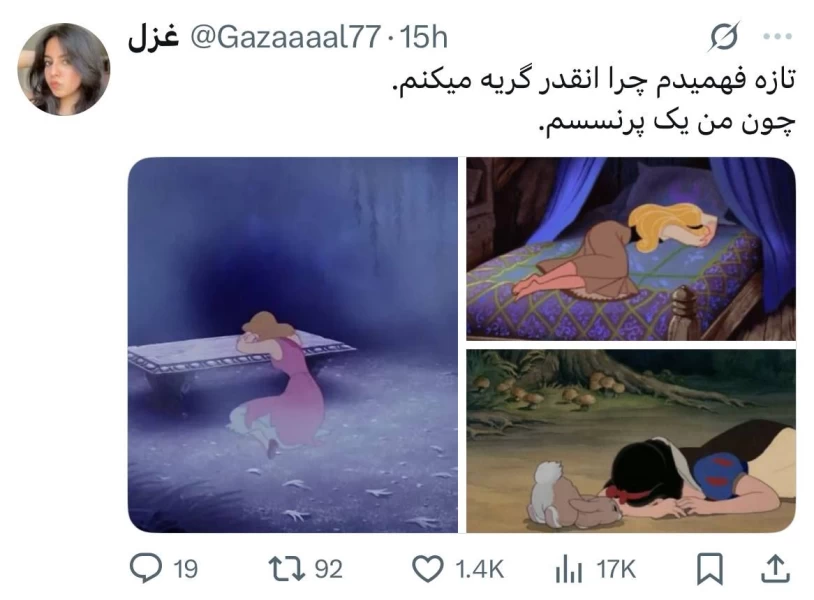Screen dimensions: 814x600
Task: View analytics via bar chart icon
Action: (x=567, y=569)
